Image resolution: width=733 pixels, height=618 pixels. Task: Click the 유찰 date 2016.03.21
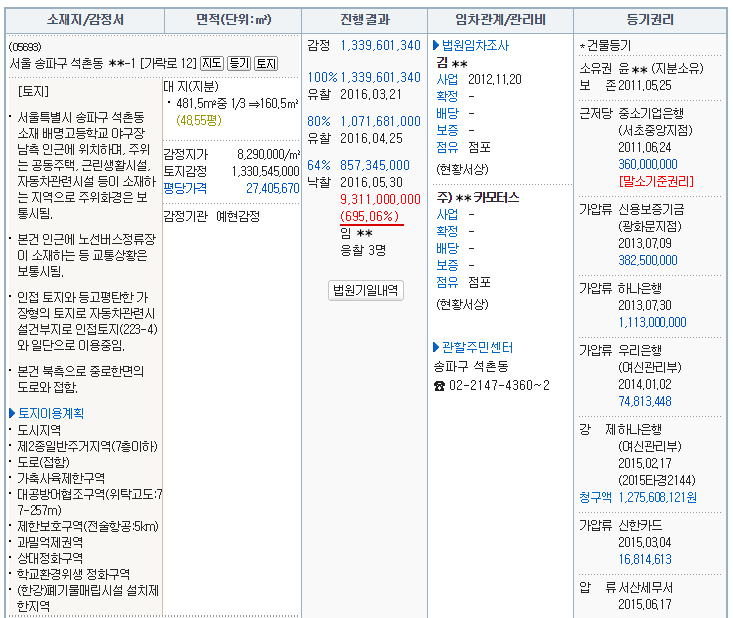coord(371,94)
